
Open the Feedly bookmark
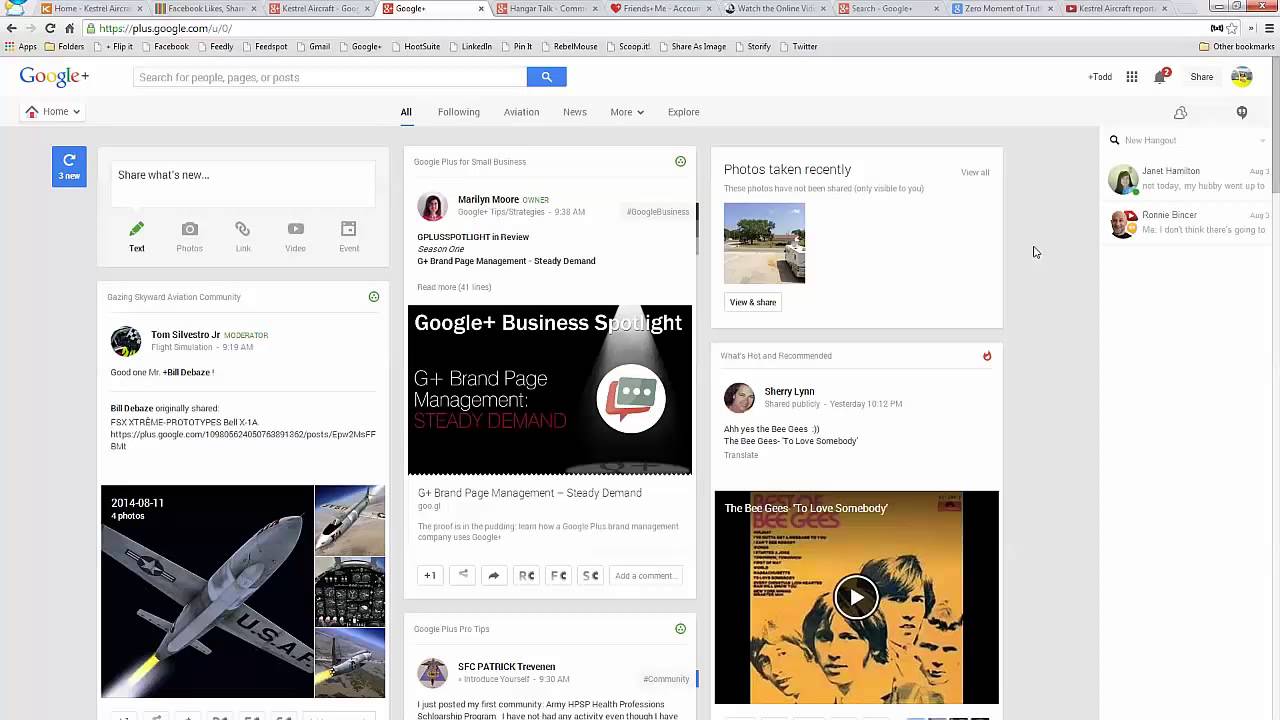point(215,46)
